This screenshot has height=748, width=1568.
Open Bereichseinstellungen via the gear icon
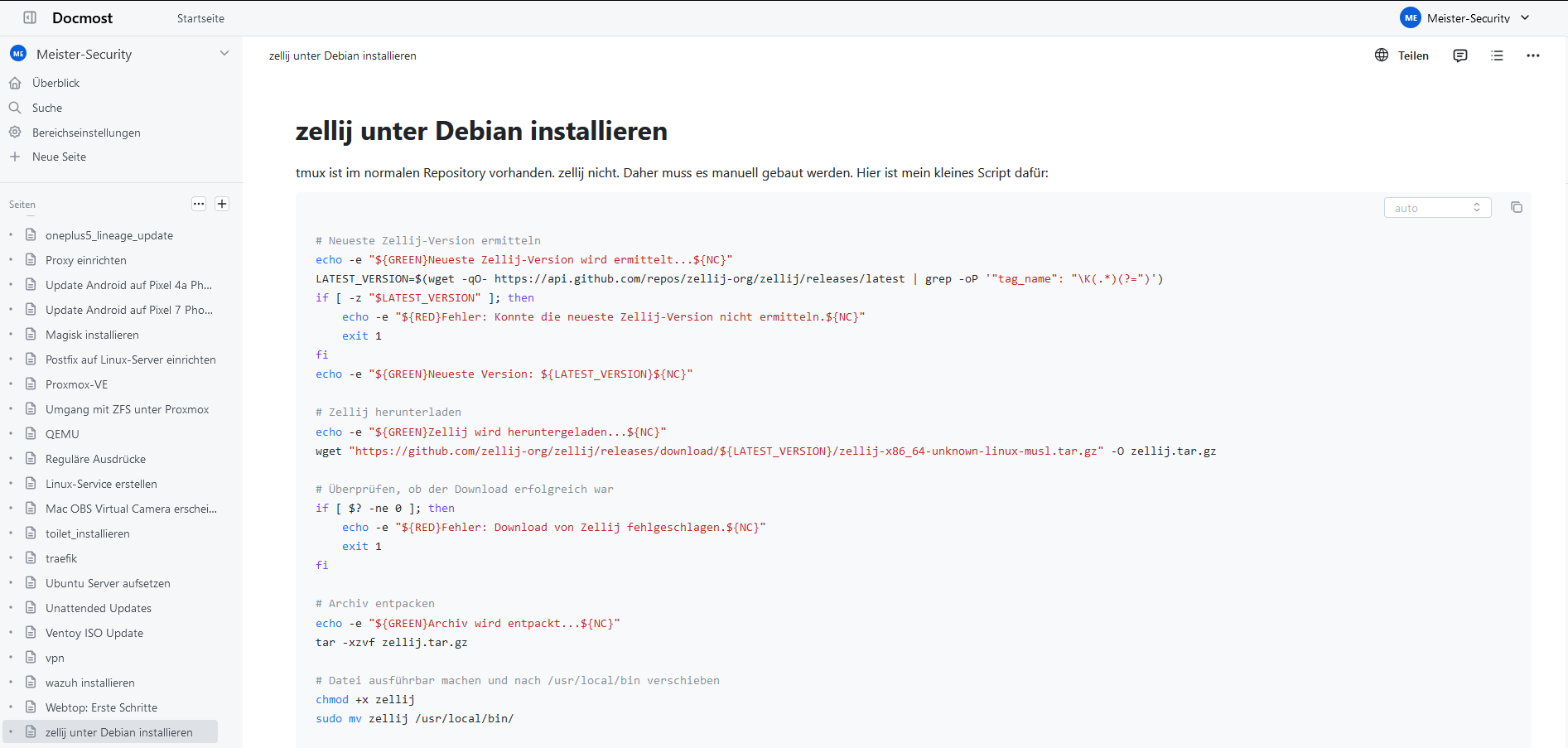tap(15, 132)
